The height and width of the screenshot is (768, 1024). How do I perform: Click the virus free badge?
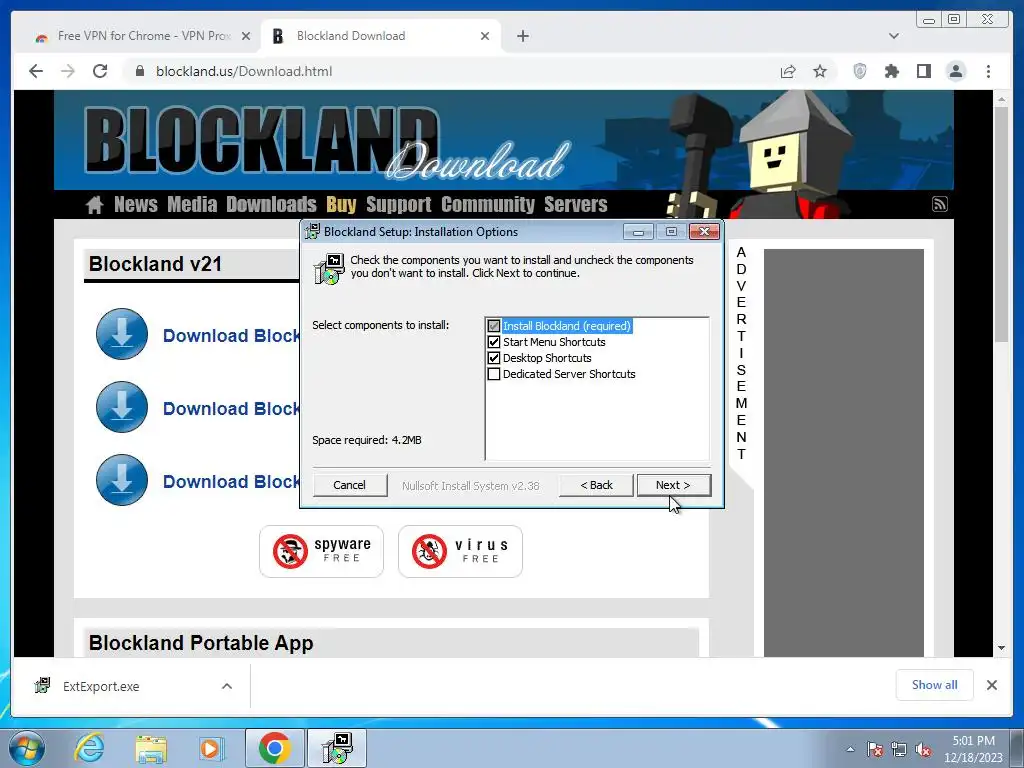pyautogui.click(x=460, y=551)
